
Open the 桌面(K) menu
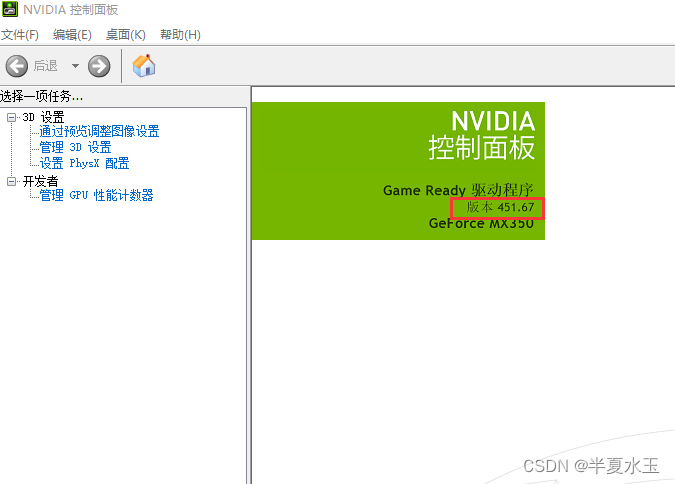(x=126, y=34)
